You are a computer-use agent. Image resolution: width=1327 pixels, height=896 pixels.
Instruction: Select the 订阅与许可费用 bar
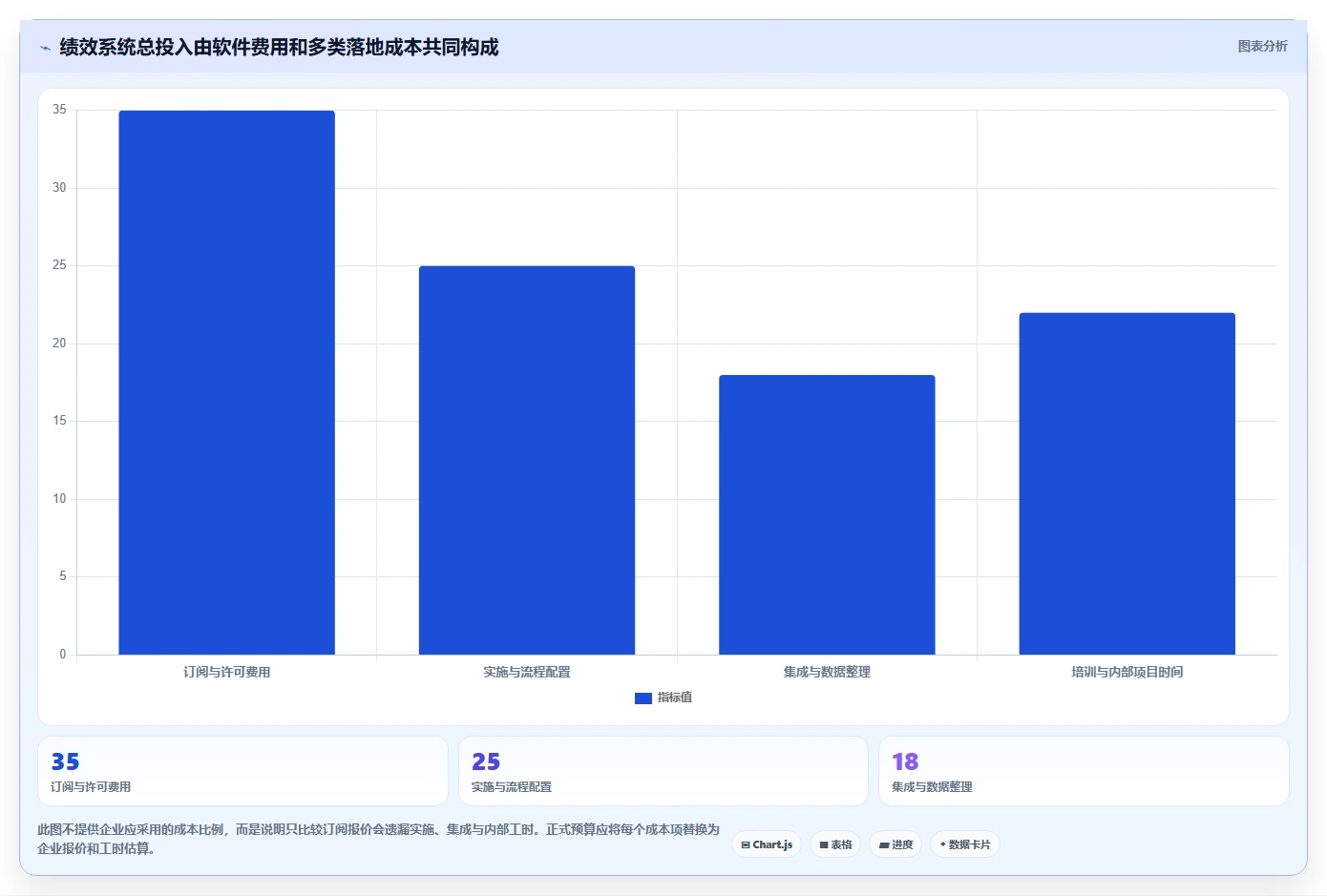point(226,383)
